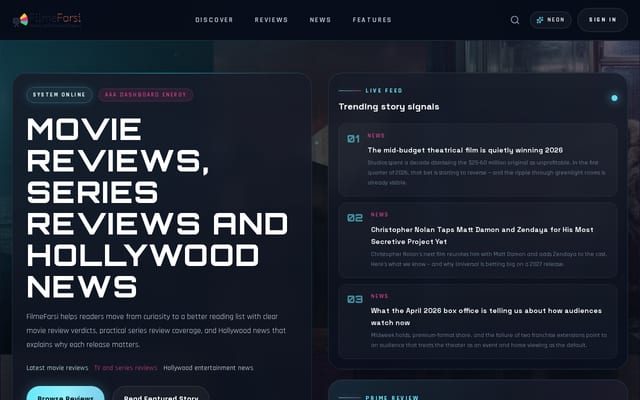
Task: Click the main Movie Reviews headline
Action: coord(157,208)
